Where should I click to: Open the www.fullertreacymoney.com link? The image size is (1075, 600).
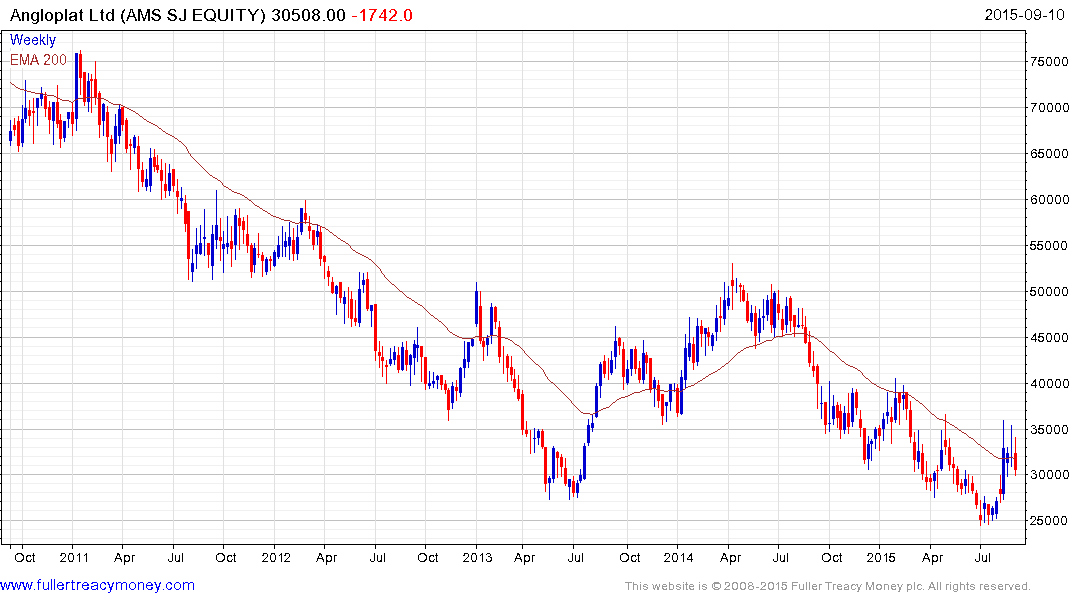click(x=97, y=586)
